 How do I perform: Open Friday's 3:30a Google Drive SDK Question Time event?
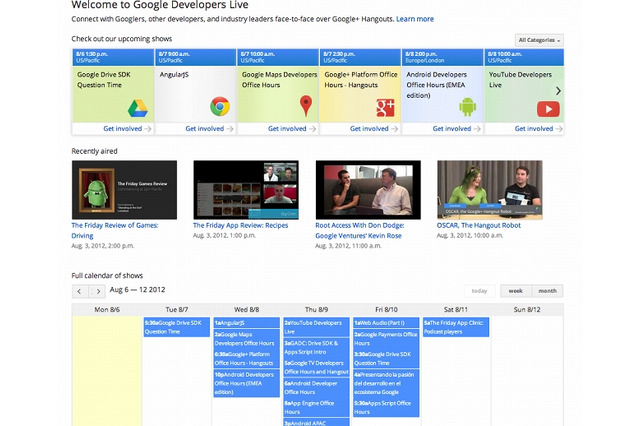point(386,359)
